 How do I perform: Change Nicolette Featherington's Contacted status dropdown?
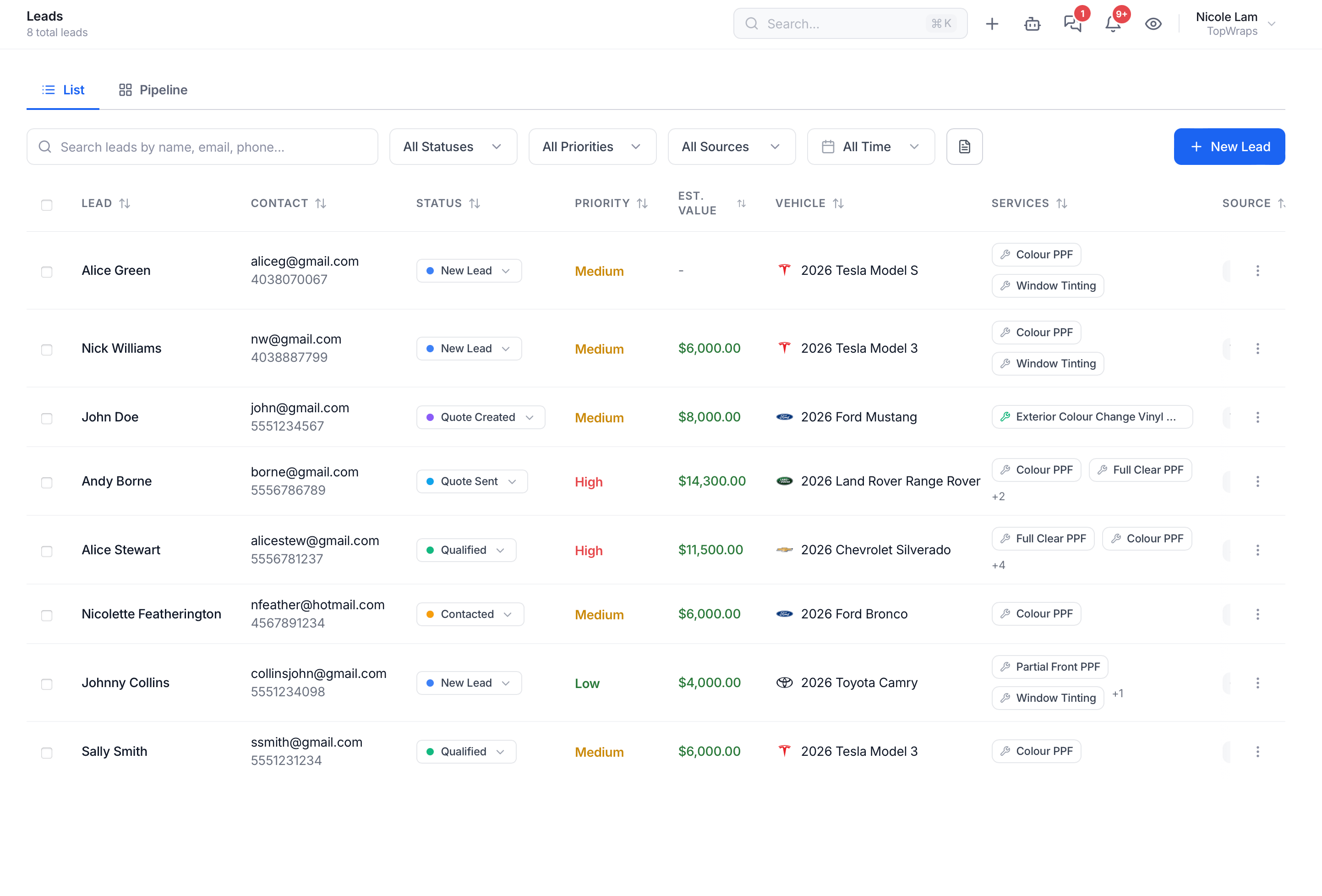pyautogui.click(x=470, y=614)
